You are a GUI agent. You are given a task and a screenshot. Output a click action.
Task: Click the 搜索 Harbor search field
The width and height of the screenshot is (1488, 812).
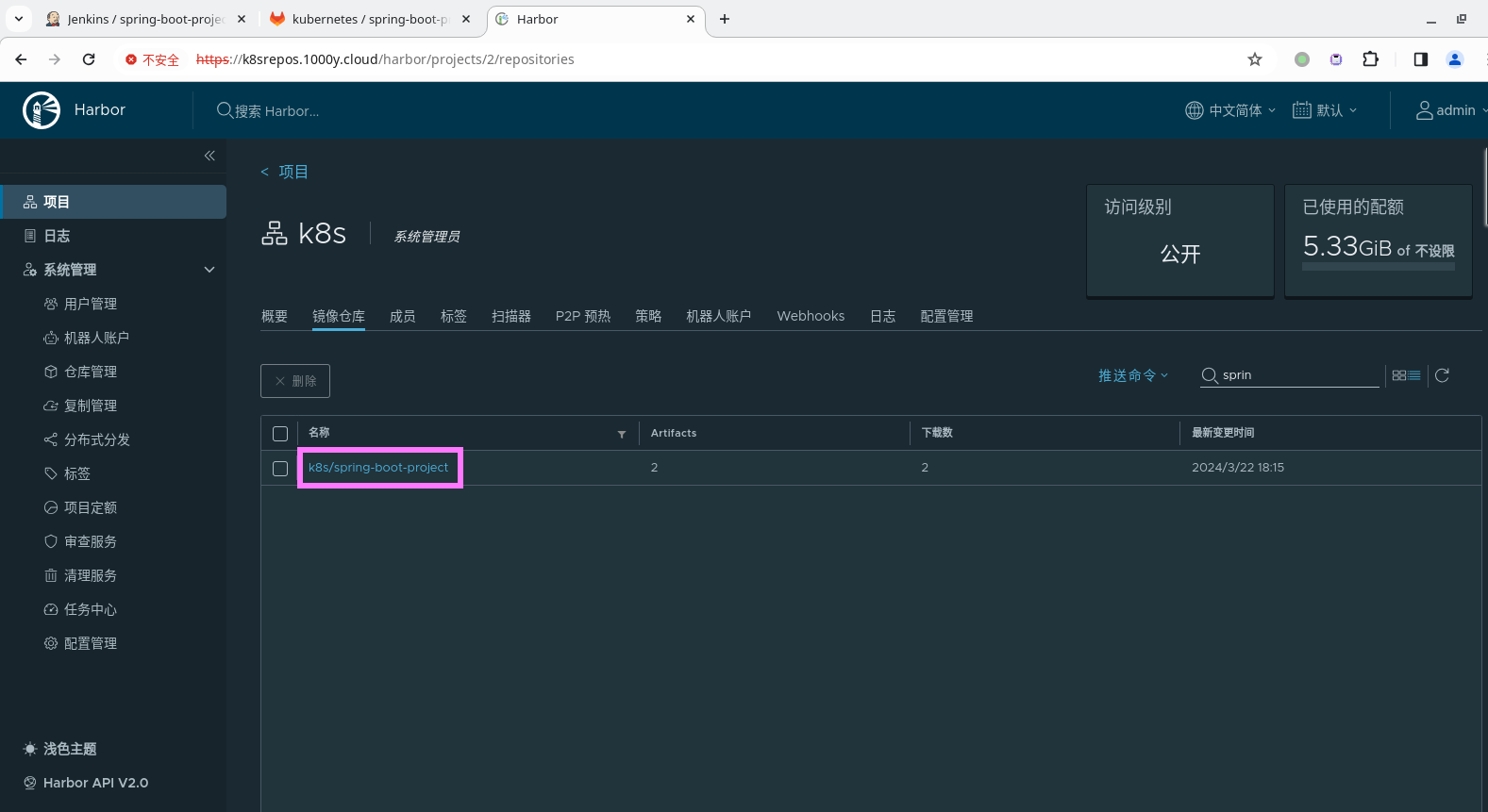pyautogui.click(x=277, y=111)
